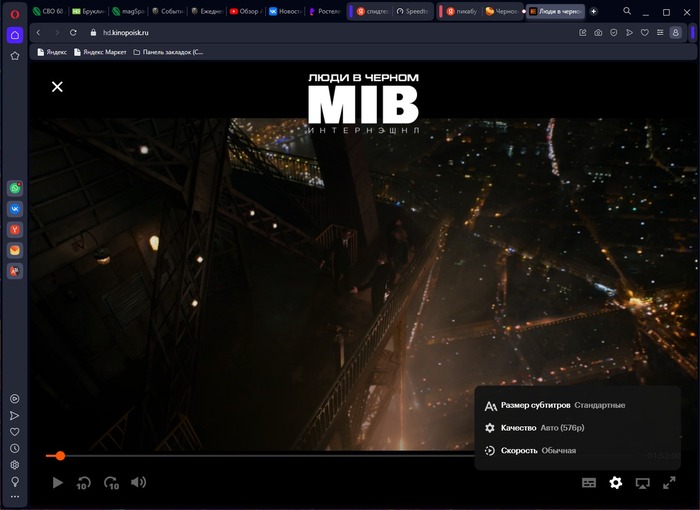The height and width of the screenshot is (510, 700).
Task: Click the orange playback progress handle
Action: pos(60,456)
